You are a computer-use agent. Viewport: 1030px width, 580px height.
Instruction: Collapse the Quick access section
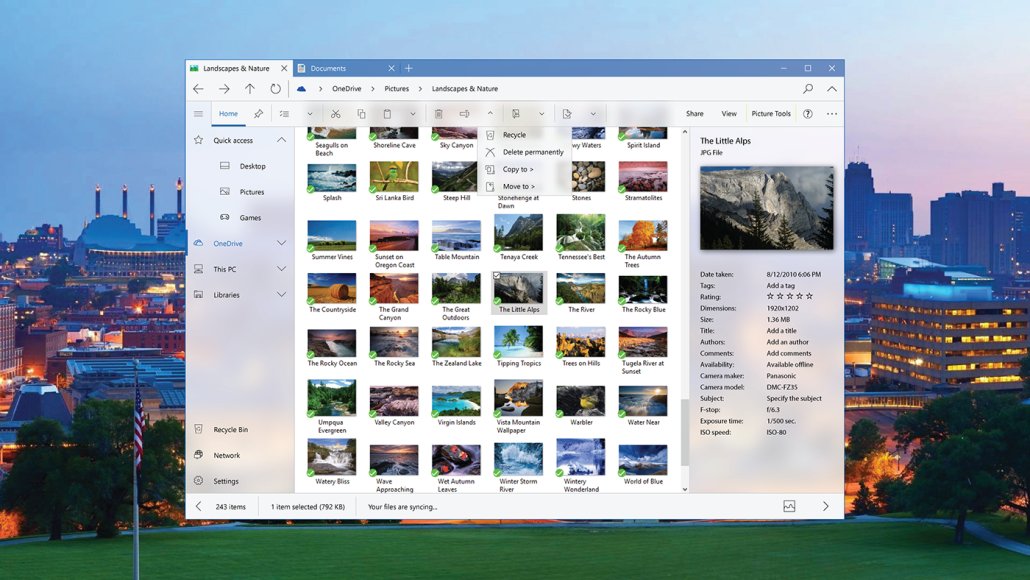(x=281, y=140)
